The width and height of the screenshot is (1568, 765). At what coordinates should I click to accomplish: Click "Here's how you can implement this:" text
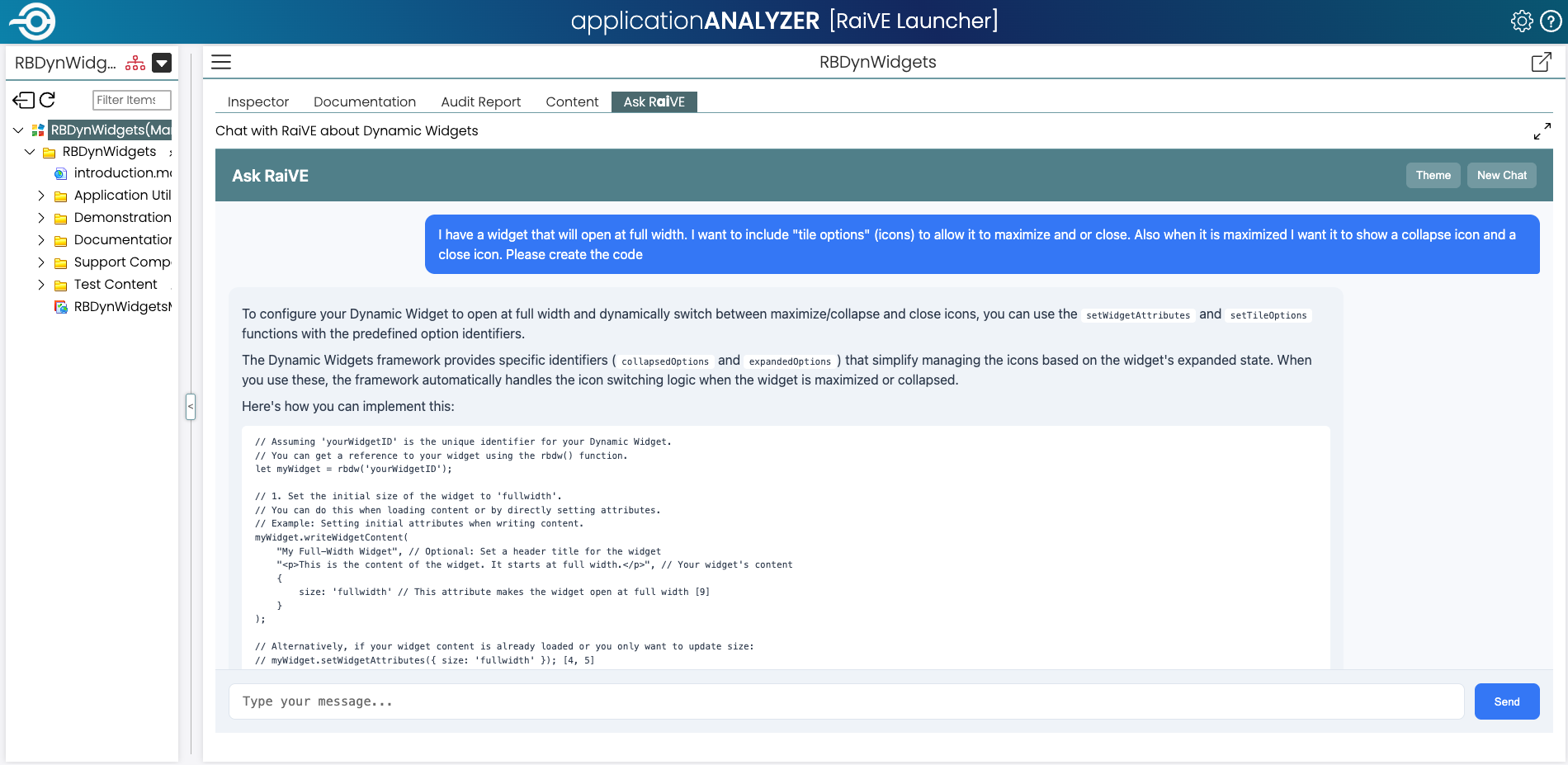(348, 407)
